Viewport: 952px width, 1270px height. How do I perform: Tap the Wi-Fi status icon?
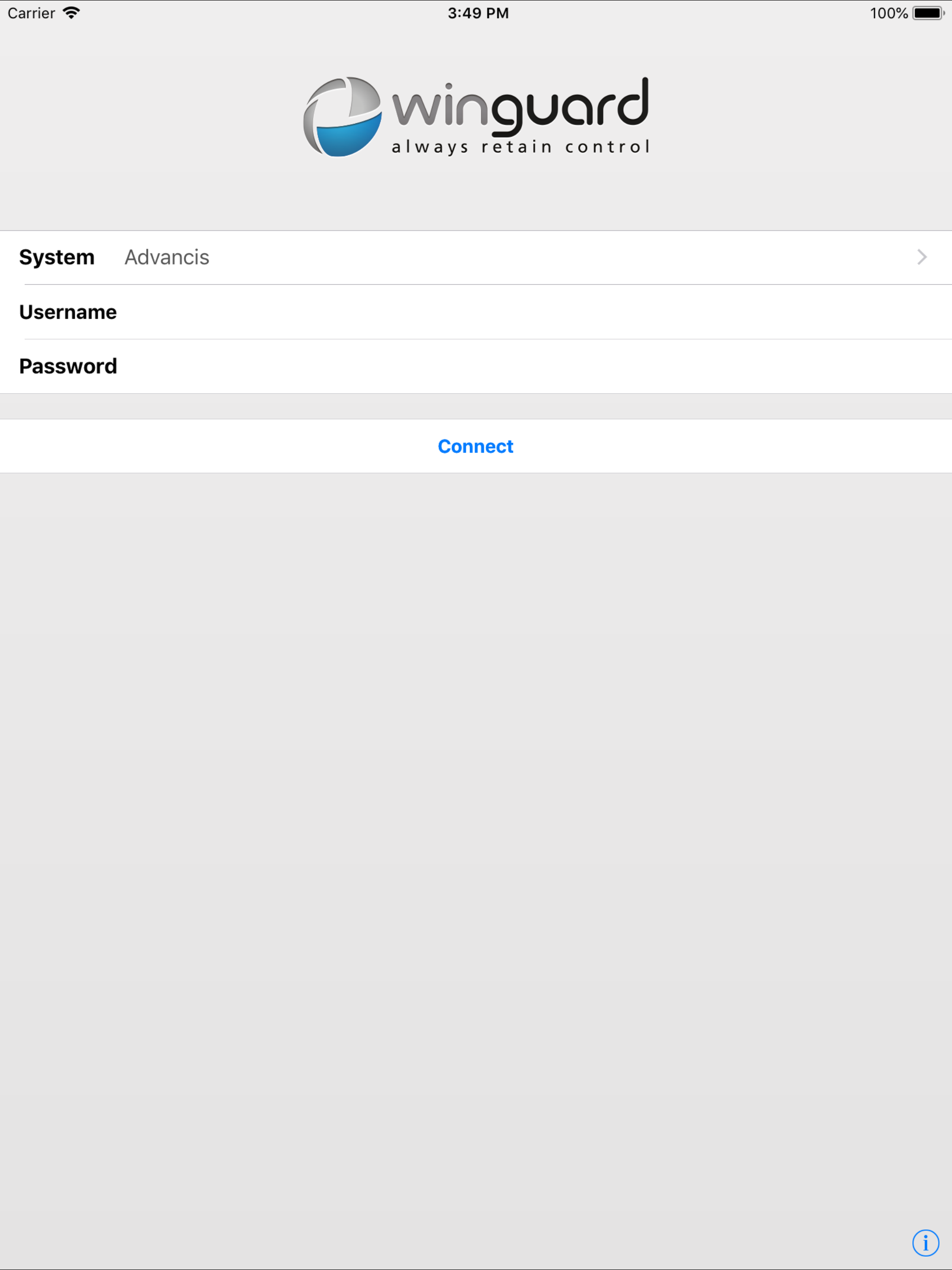click(71, 13)
